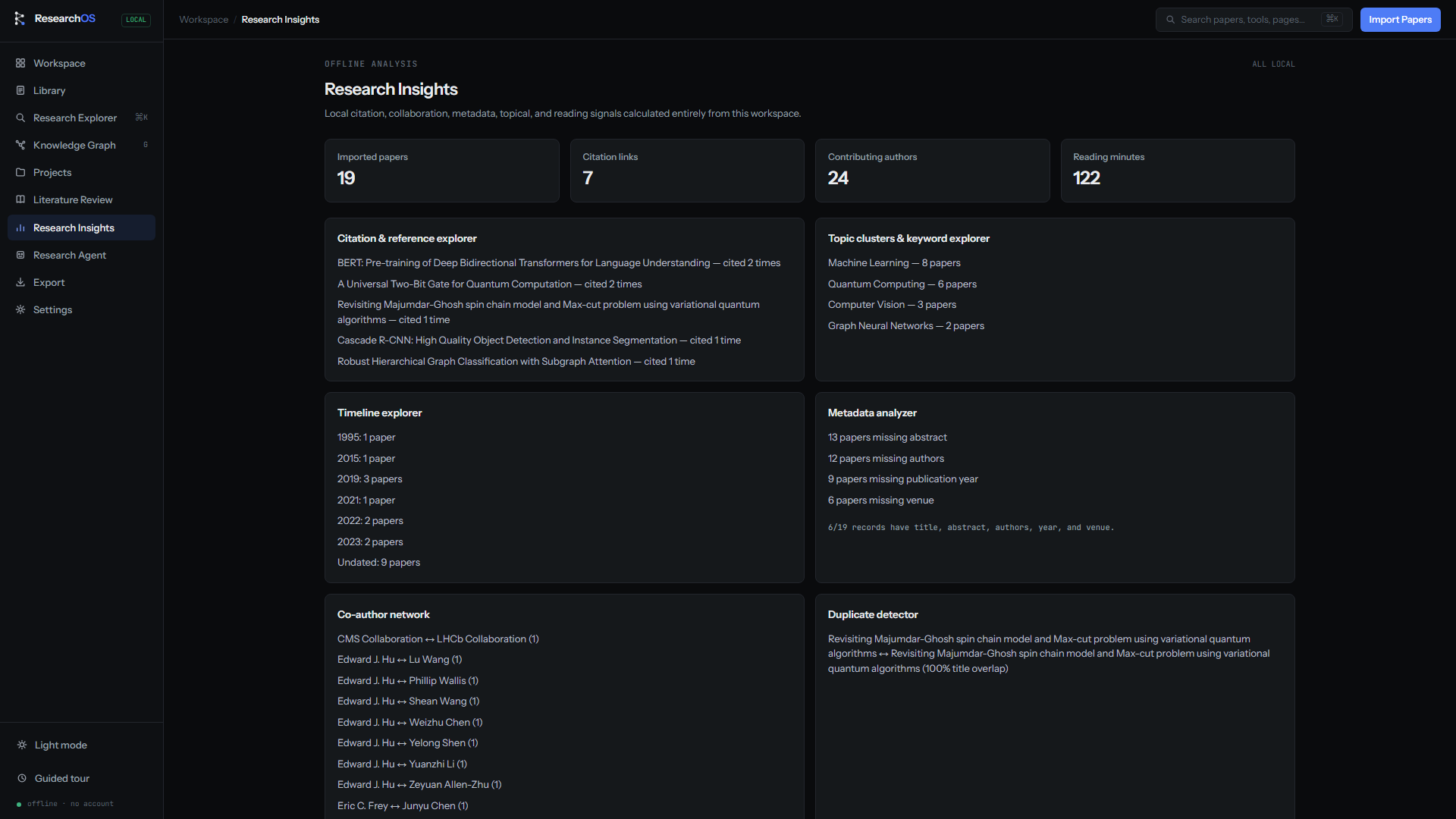This screenshot has height=819, width=1456.
Task: Click the Light mode sun icon
Action: (x=22, y=745)
